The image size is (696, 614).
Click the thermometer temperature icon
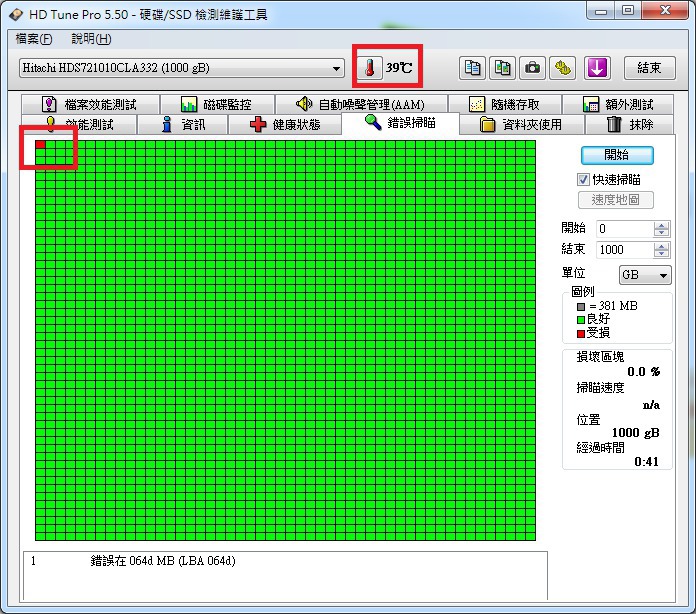point(370,68)
